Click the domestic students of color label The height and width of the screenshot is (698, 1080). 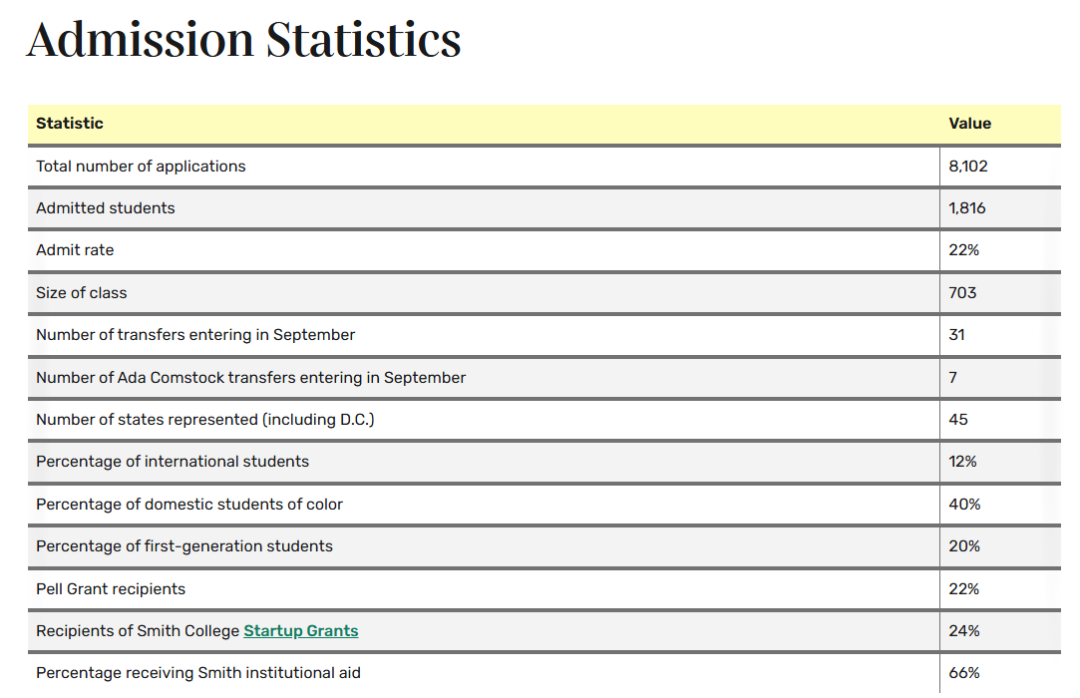189,505
